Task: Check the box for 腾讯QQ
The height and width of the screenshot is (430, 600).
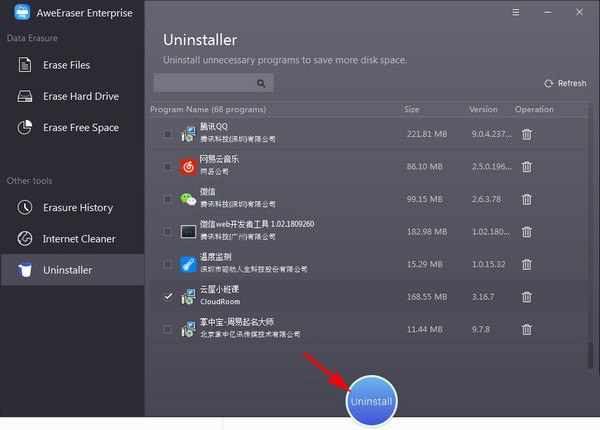Action: [x=168, y=134]
